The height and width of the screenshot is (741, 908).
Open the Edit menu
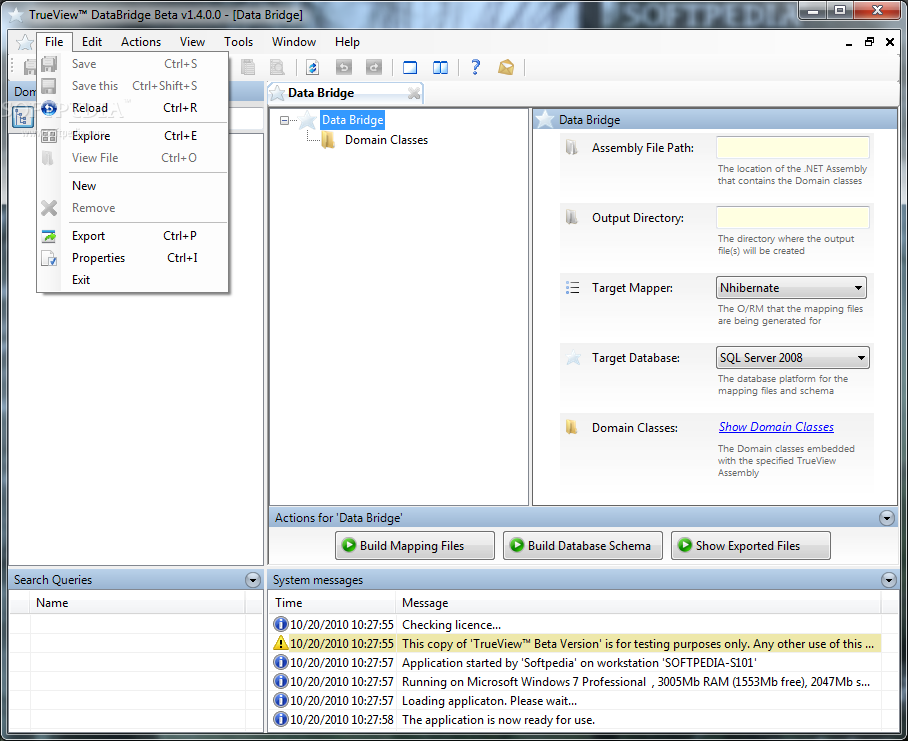pos(91,42)
